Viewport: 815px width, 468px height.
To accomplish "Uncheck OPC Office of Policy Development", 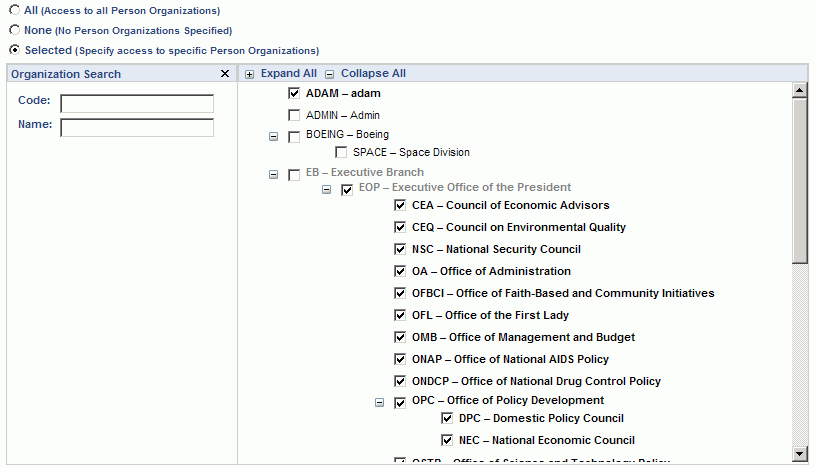I will [400, 403].
